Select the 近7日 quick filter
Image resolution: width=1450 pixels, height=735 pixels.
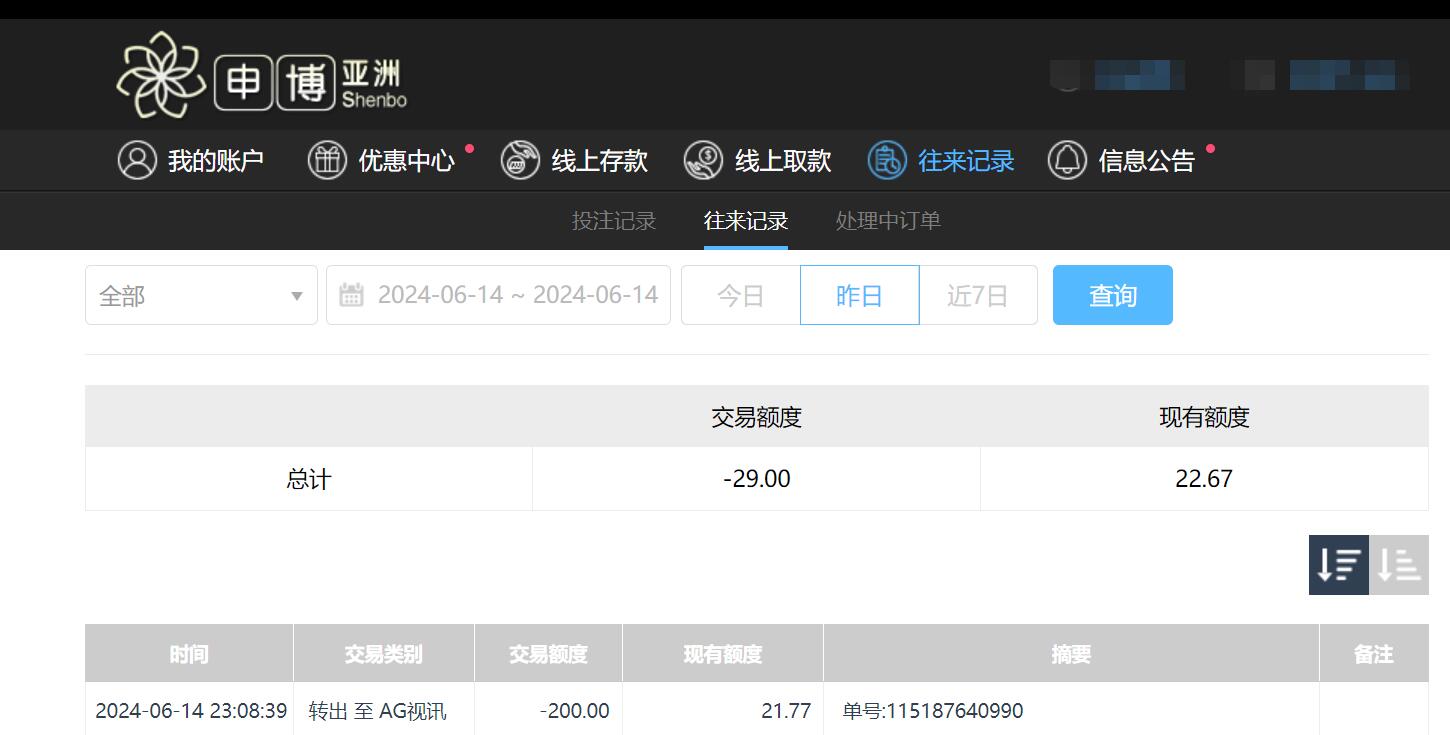tap(977, 294)
